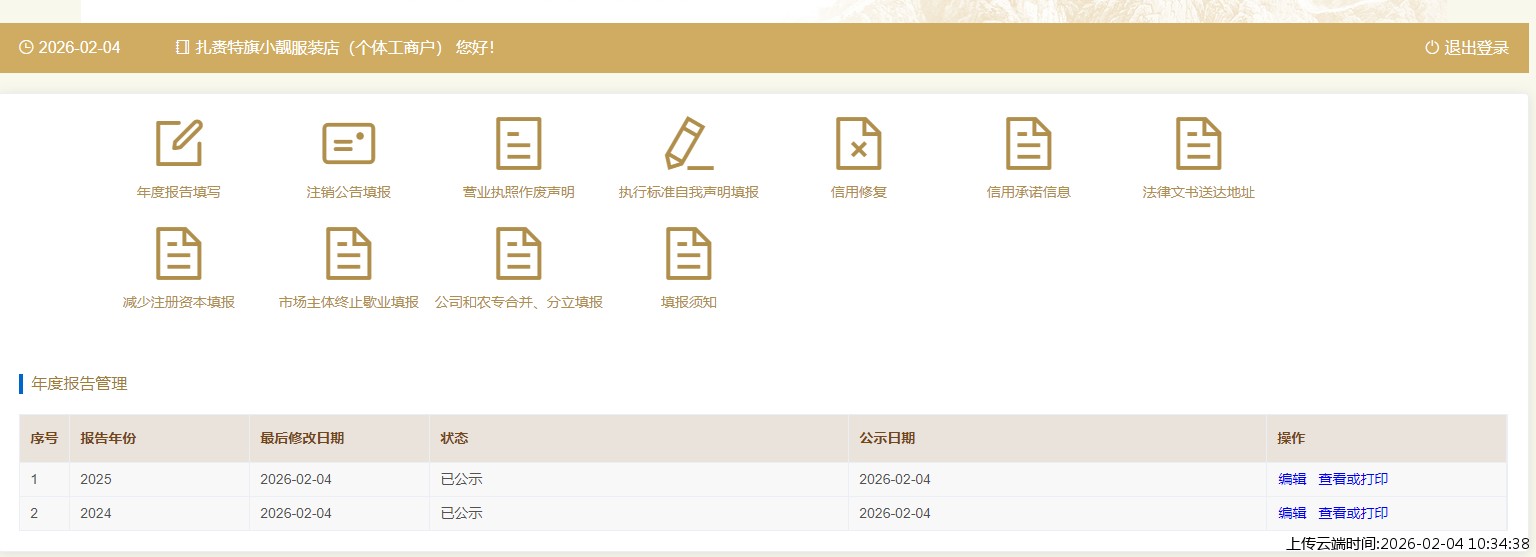Image resolution: width=1536 pixels, height=557 pixels.
Task: Click the 信用承诺信息 document icon
Action: [1028, 143]
